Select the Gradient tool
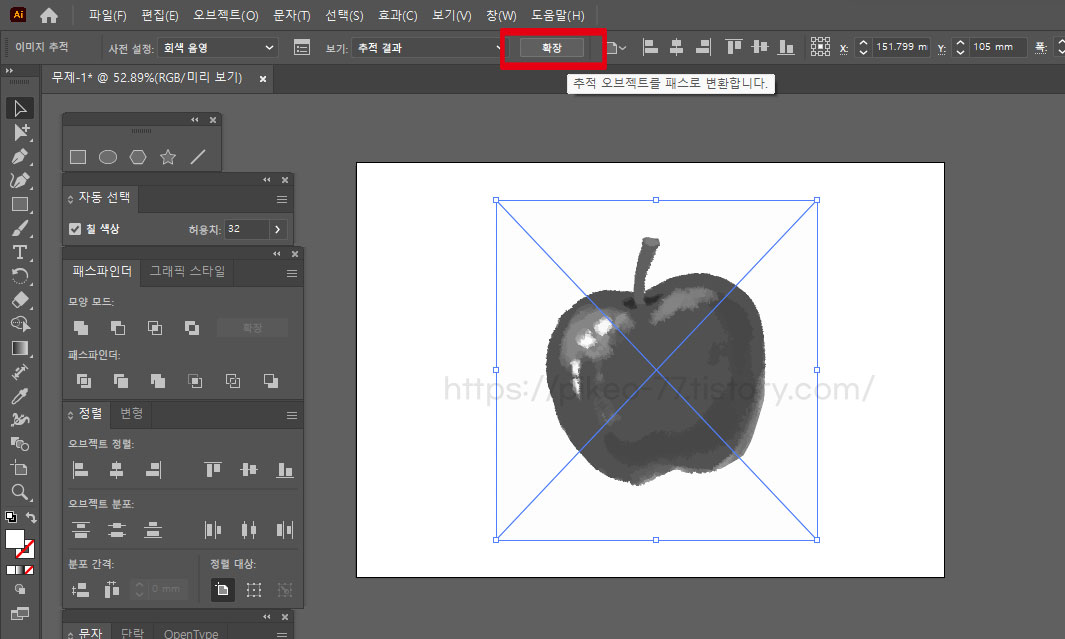 (x=20, y=348)
